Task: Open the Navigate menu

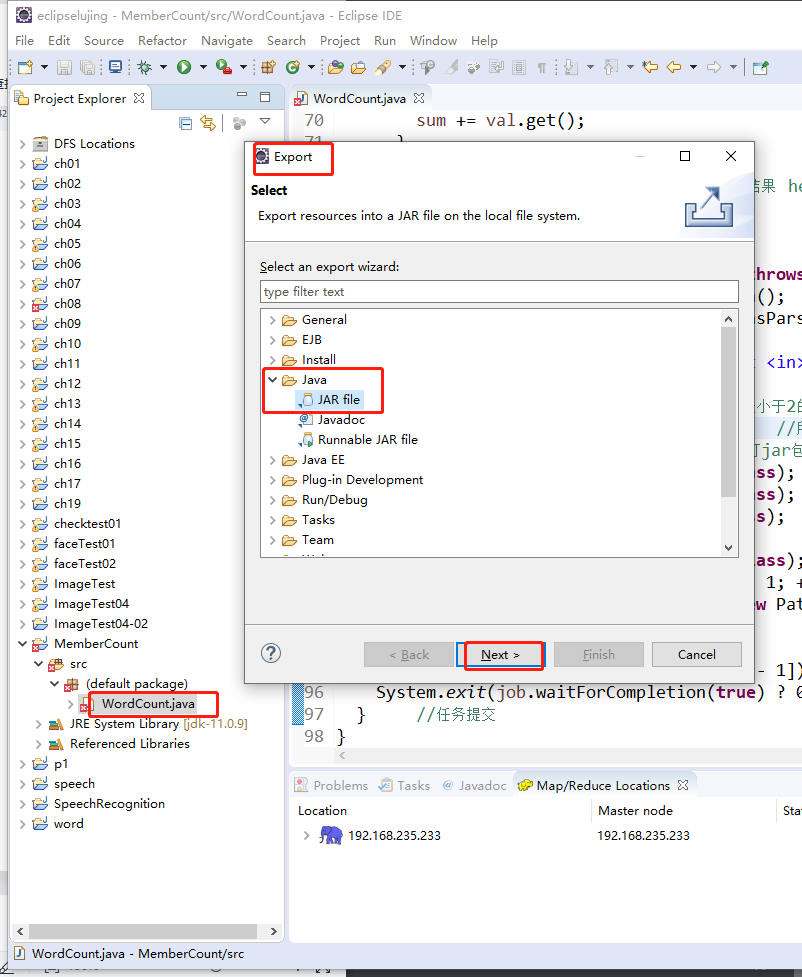Action: click(227, 41)
